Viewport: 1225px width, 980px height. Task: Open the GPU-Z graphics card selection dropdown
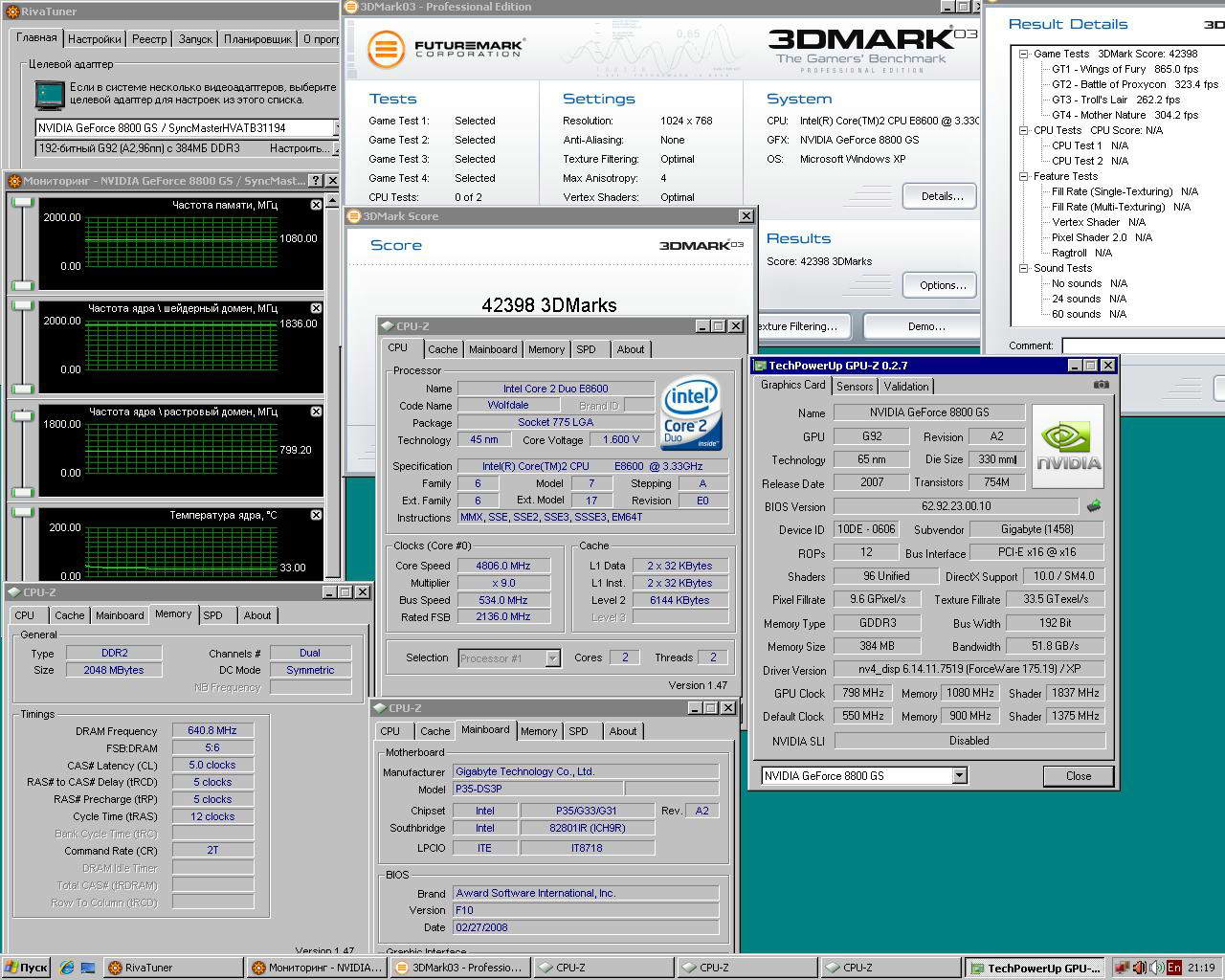[959, 776]
